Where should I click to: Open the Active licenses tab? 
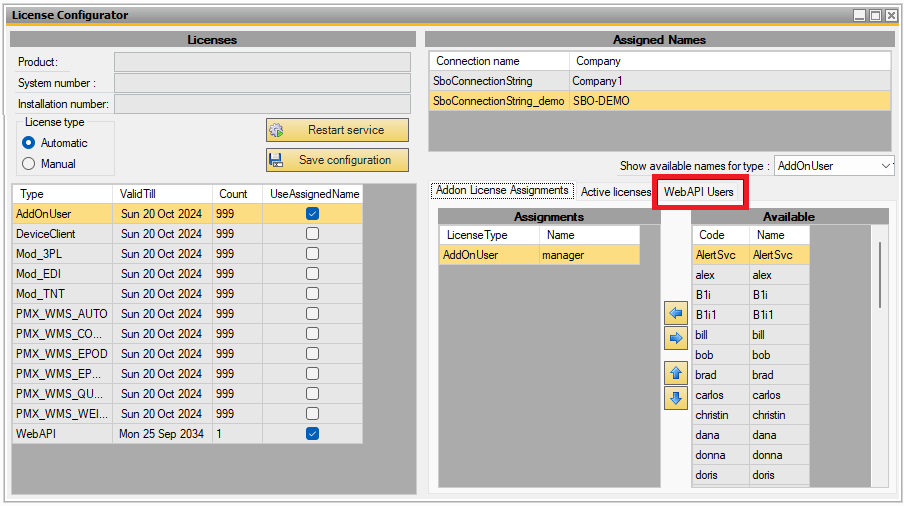(x=615, y=192)
